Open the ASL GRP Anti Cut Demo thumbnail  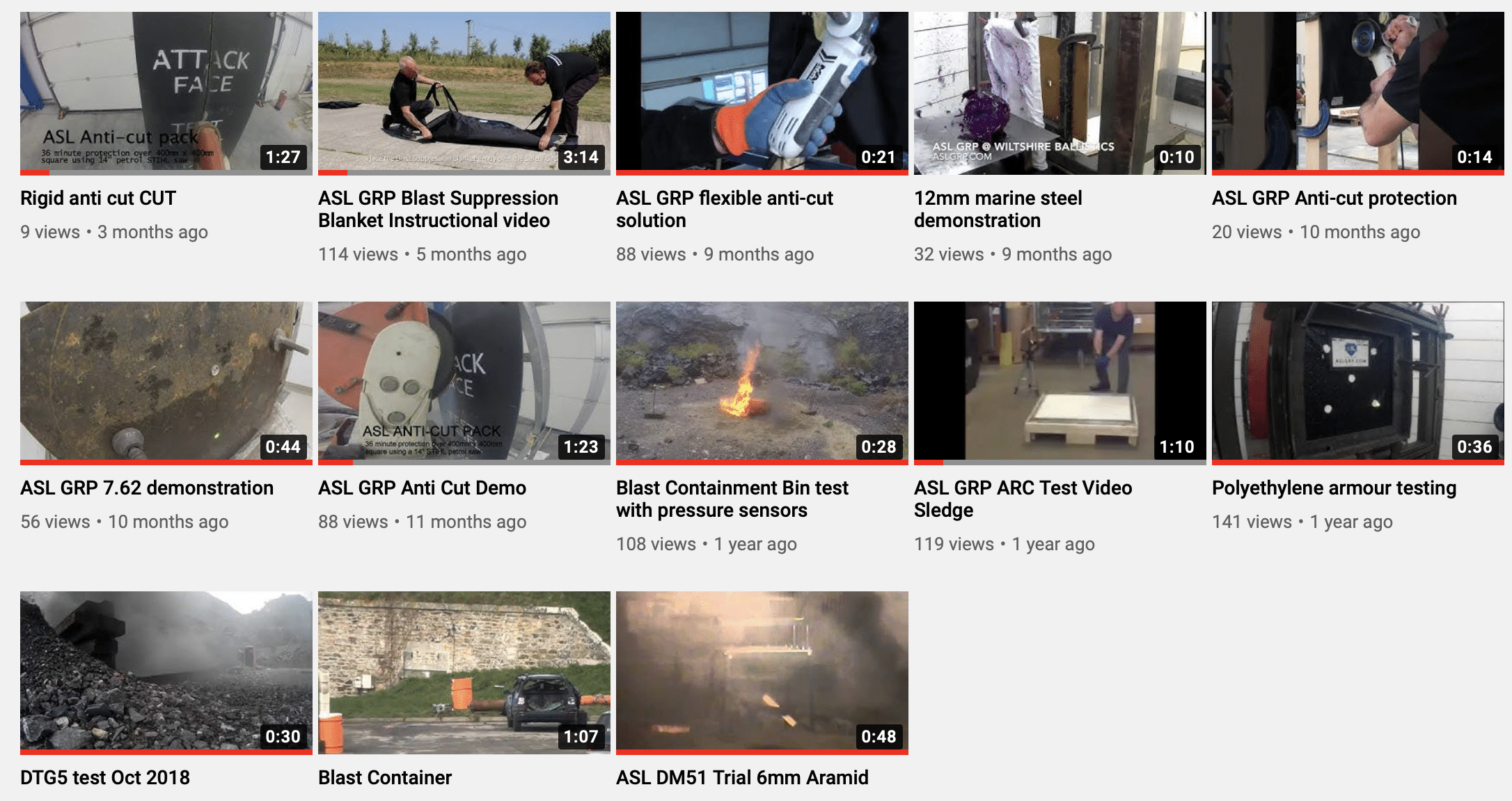click(x=464, y=383)
